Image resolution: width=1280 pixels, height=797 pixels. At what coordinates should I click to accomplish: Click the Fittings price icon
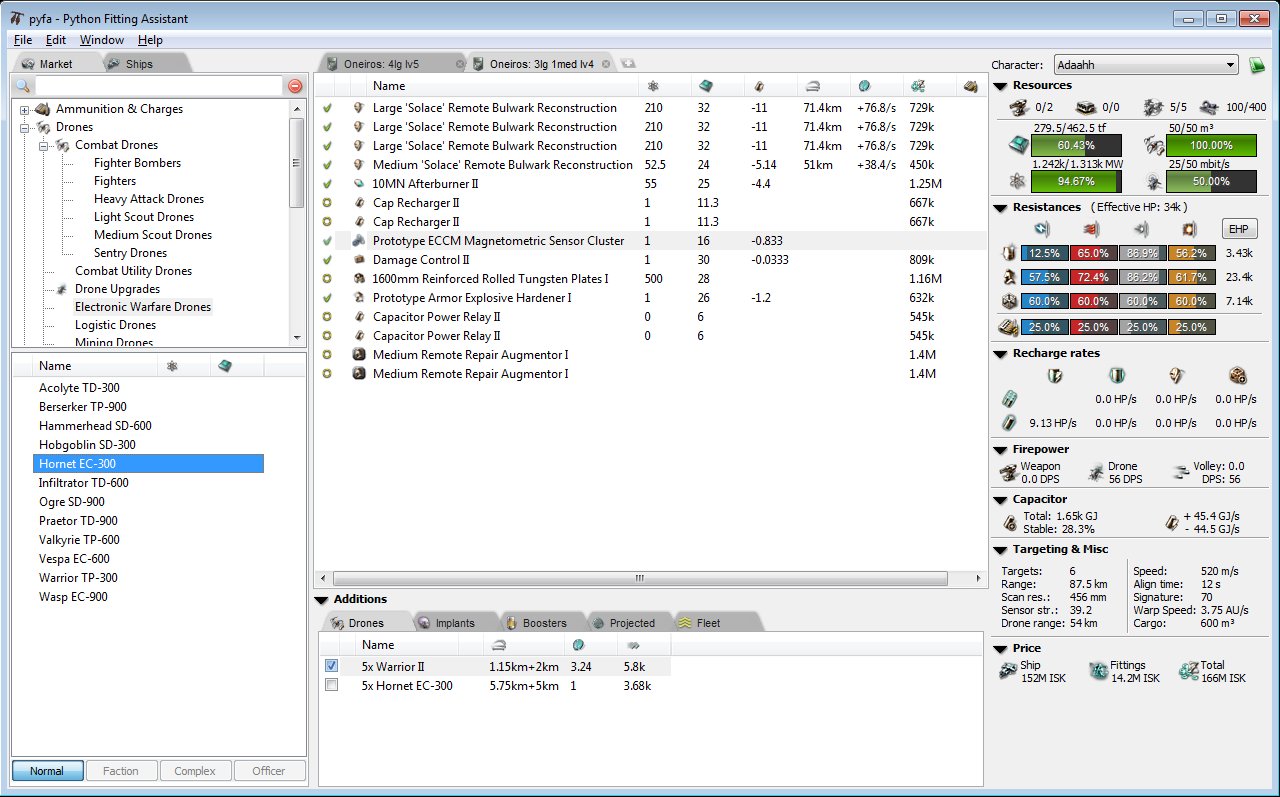pyautogui.click(x=1098, y=671)
